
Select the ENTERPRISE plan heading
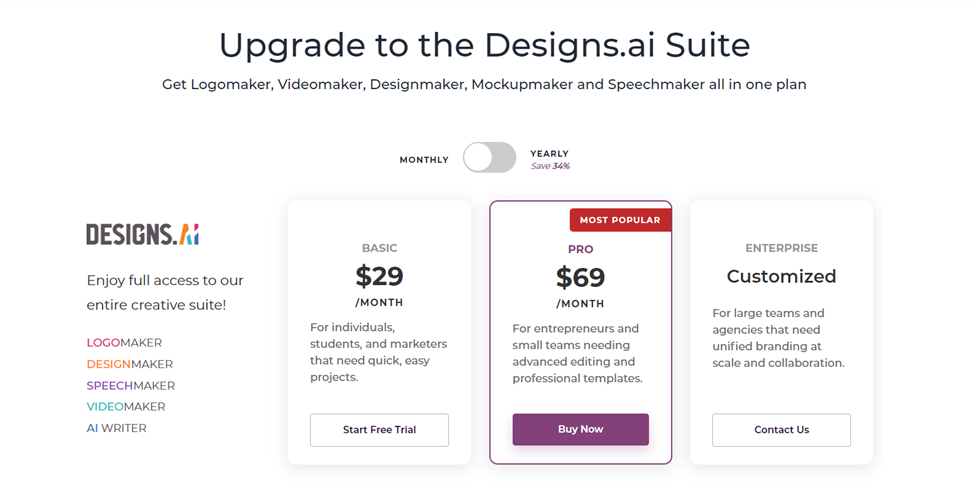[782, 248]
